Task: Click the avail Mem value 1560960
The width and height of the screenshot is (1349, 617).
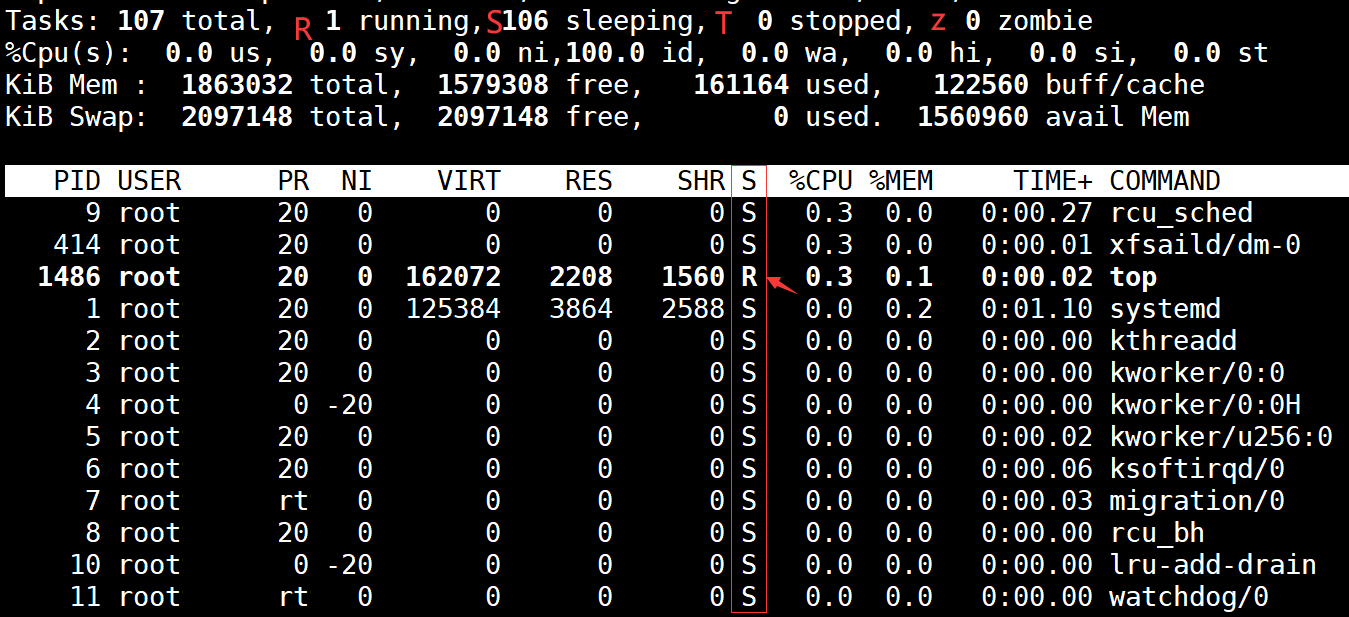Action: pos(973,116)
